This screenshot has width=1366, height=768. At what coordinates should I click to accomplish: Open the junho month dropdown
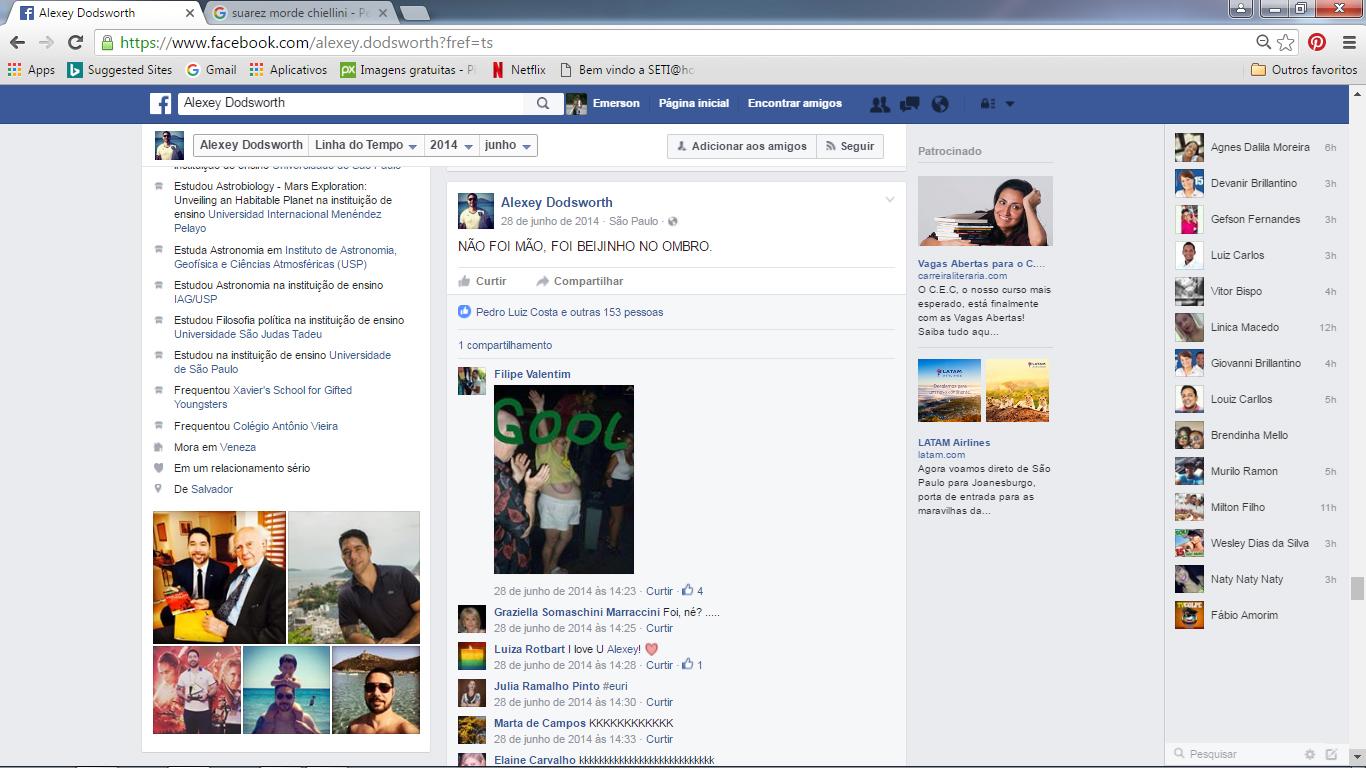coord(509,145)
